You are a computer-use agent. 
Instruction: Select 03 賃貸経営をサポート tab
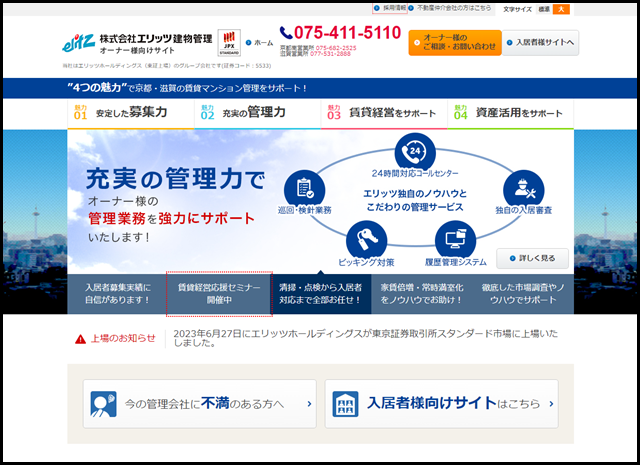(x=384, y=113)
